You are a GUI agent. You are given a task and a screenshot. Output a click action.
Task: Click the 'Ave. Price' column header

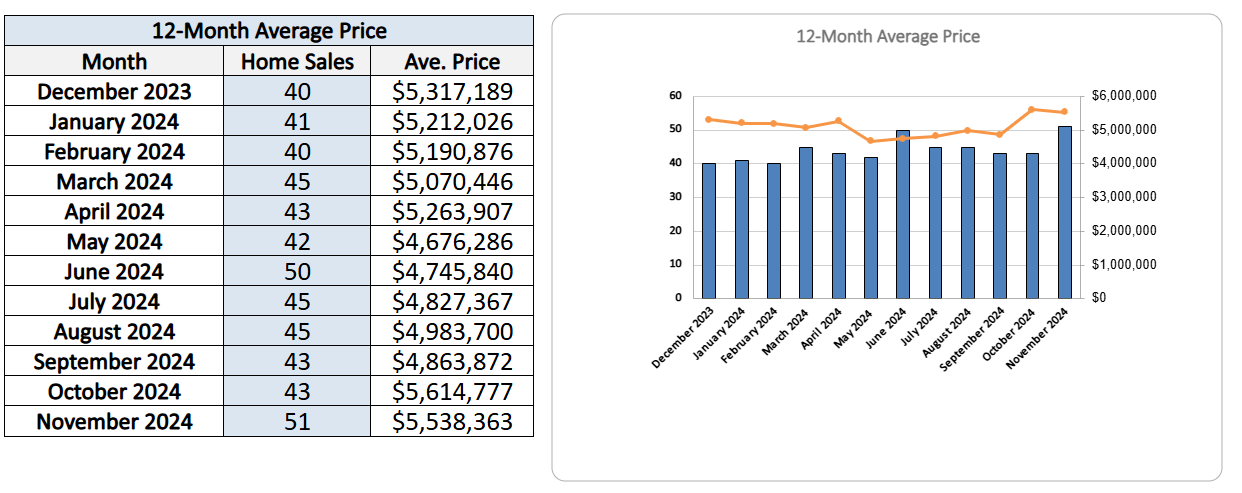[452, 61]
